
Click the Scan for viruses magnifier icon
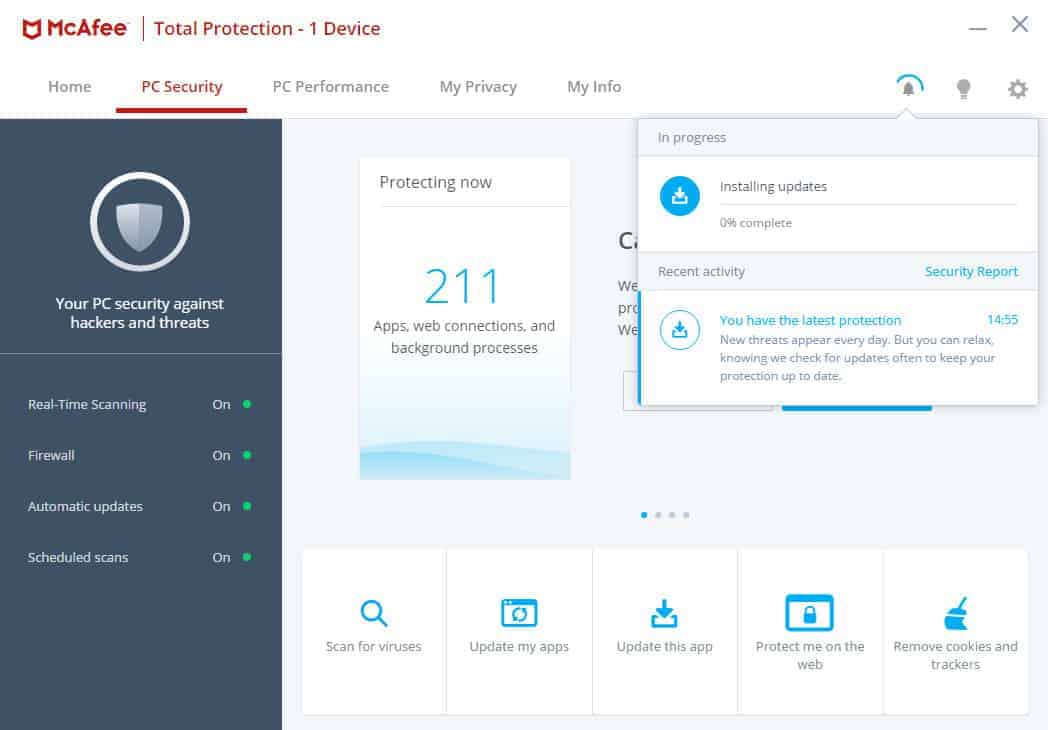[x=374, y=612]
